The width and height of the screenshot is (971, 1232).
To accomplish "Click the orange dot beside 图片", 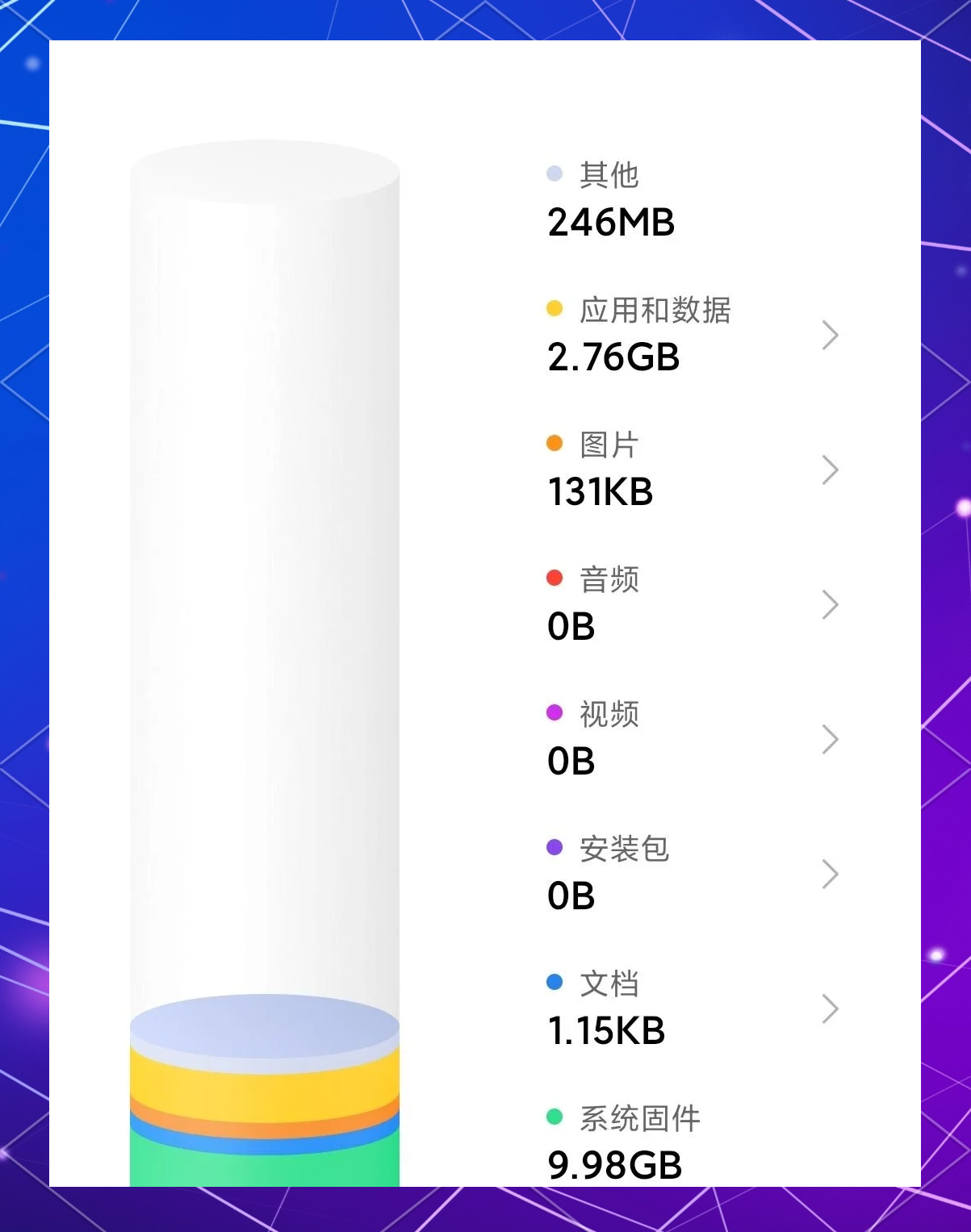I will coord(555,443).
